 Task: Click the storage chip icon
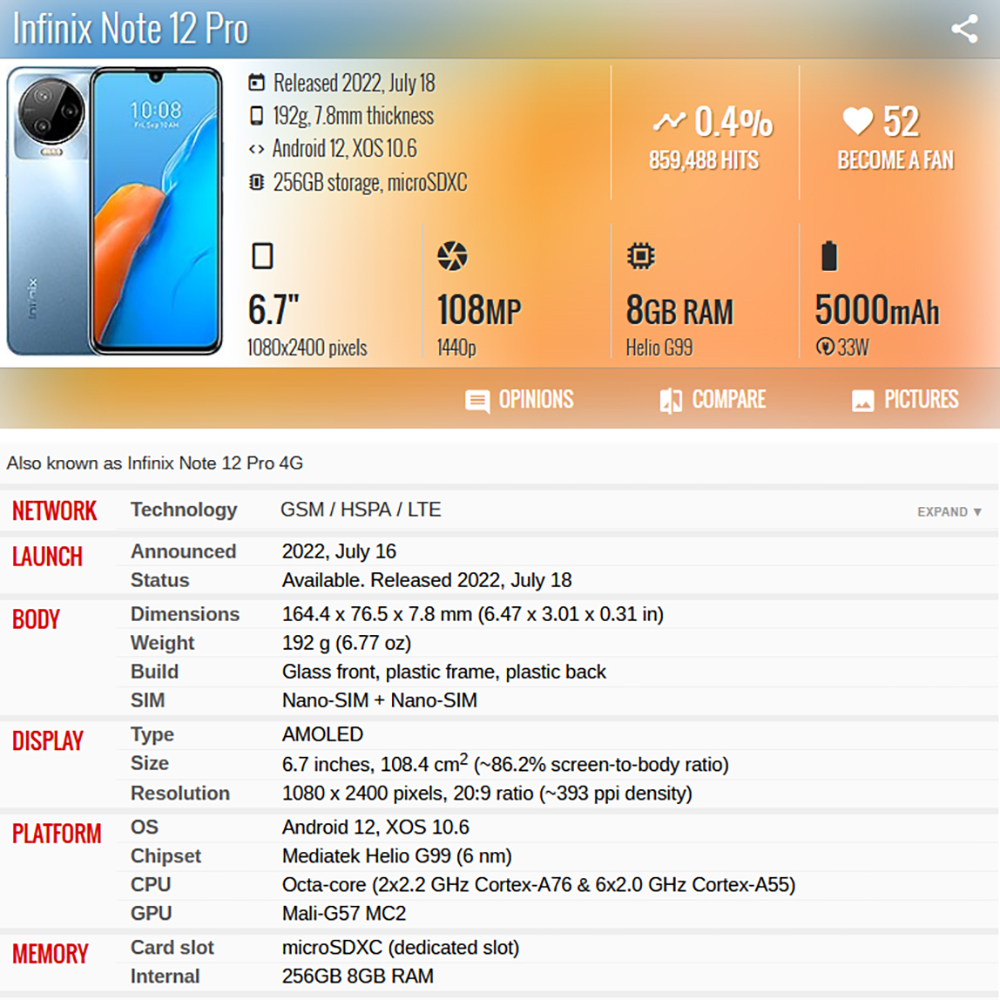[256, 182]
